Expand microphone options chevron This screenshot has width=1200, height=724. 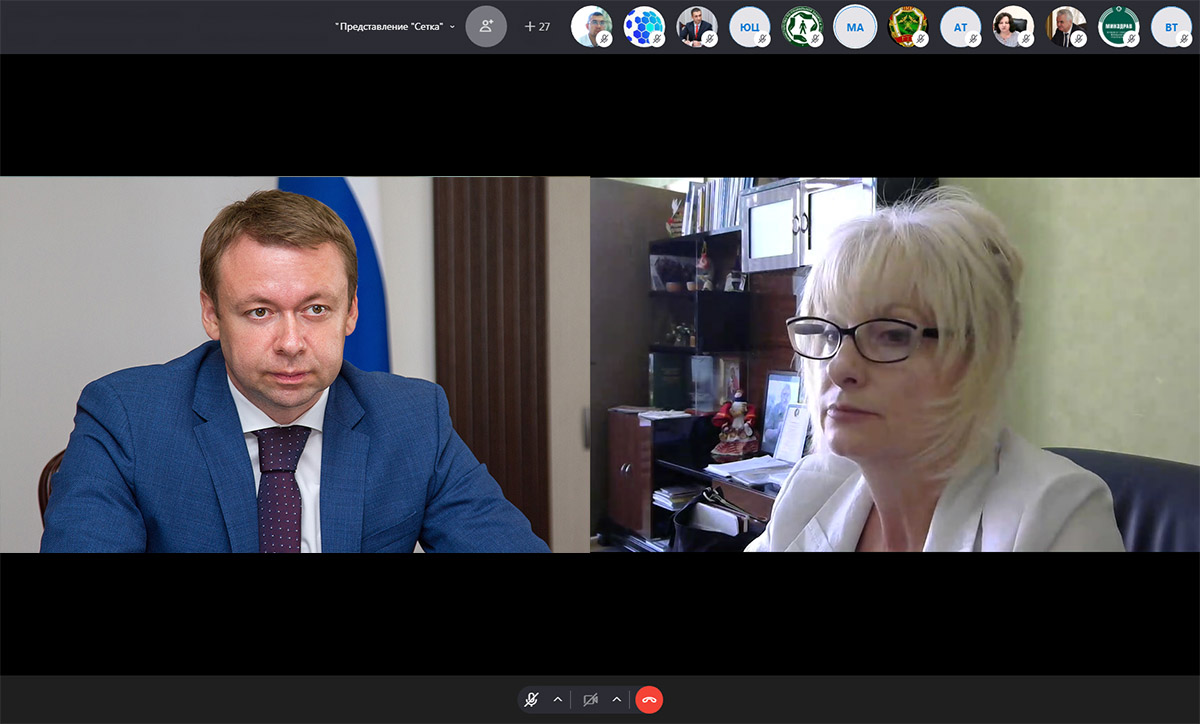(558, 700)
